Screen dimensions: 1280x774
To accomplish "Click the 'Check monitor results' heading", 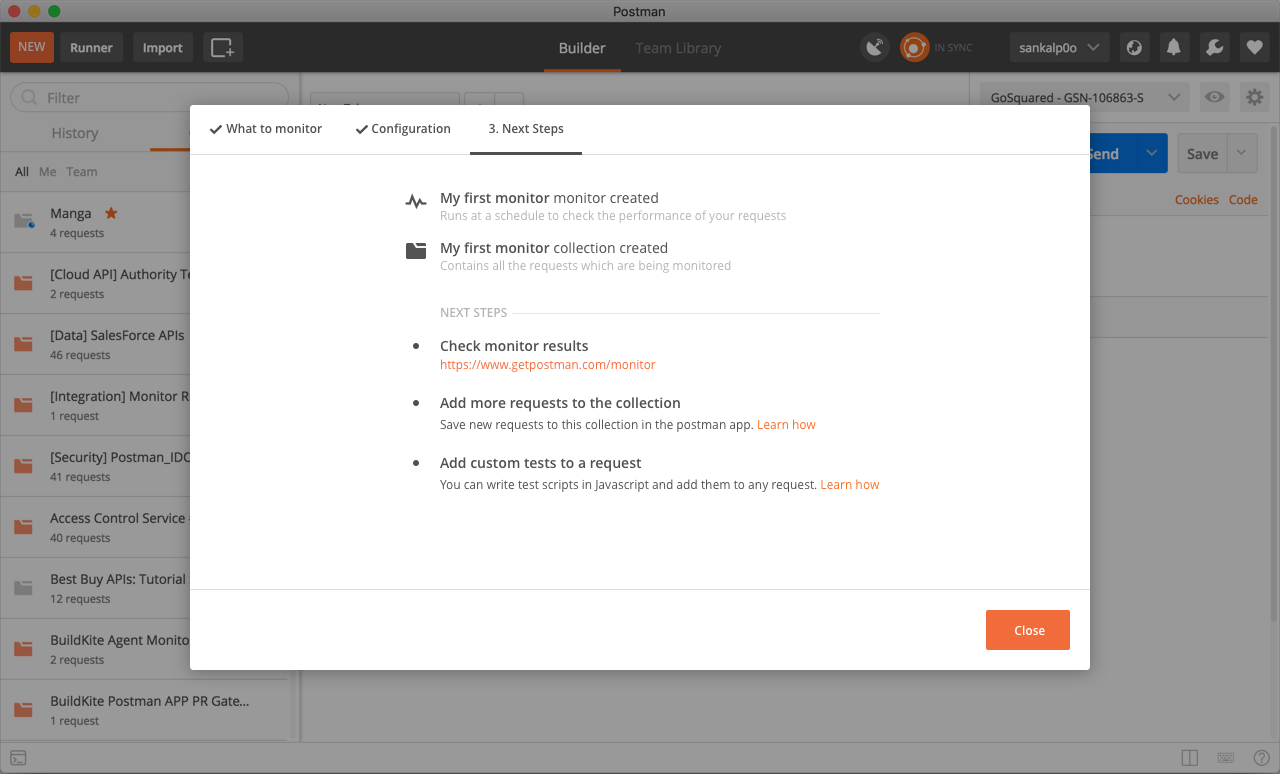I will click(514, 346).
